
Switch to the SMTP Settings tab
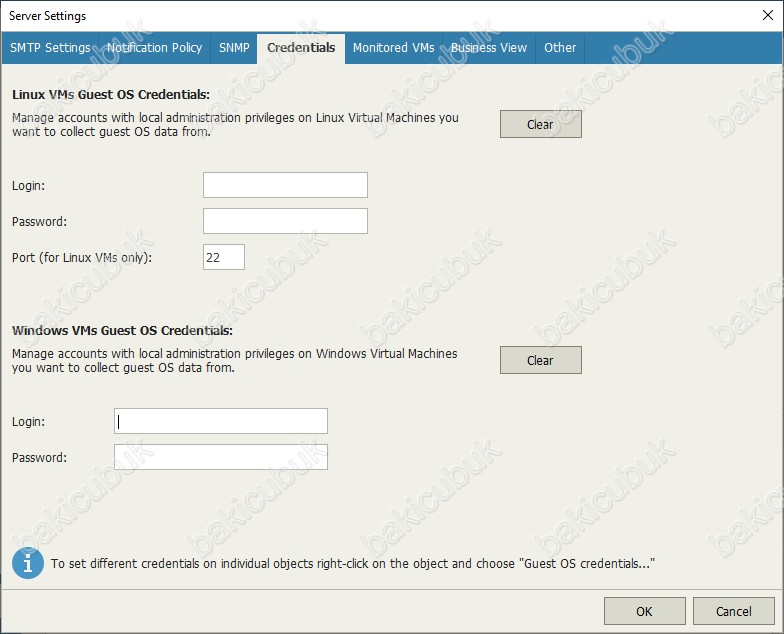50,48
